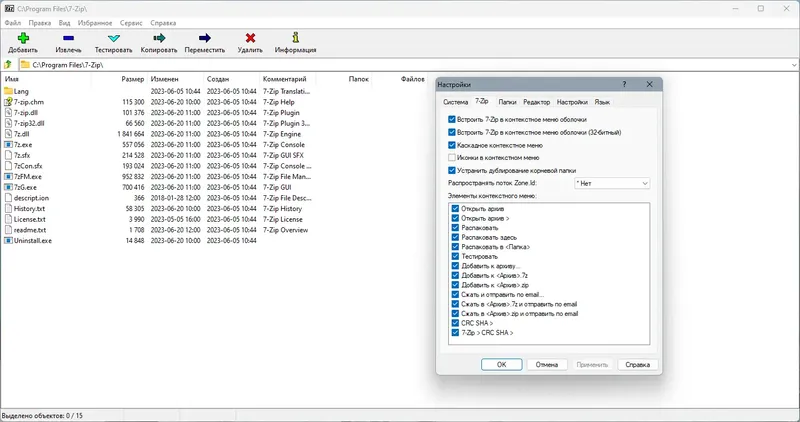This screenshot has height=422, width=800.
Task: Select the Lang folder icon
Action: tap(8, 91)
